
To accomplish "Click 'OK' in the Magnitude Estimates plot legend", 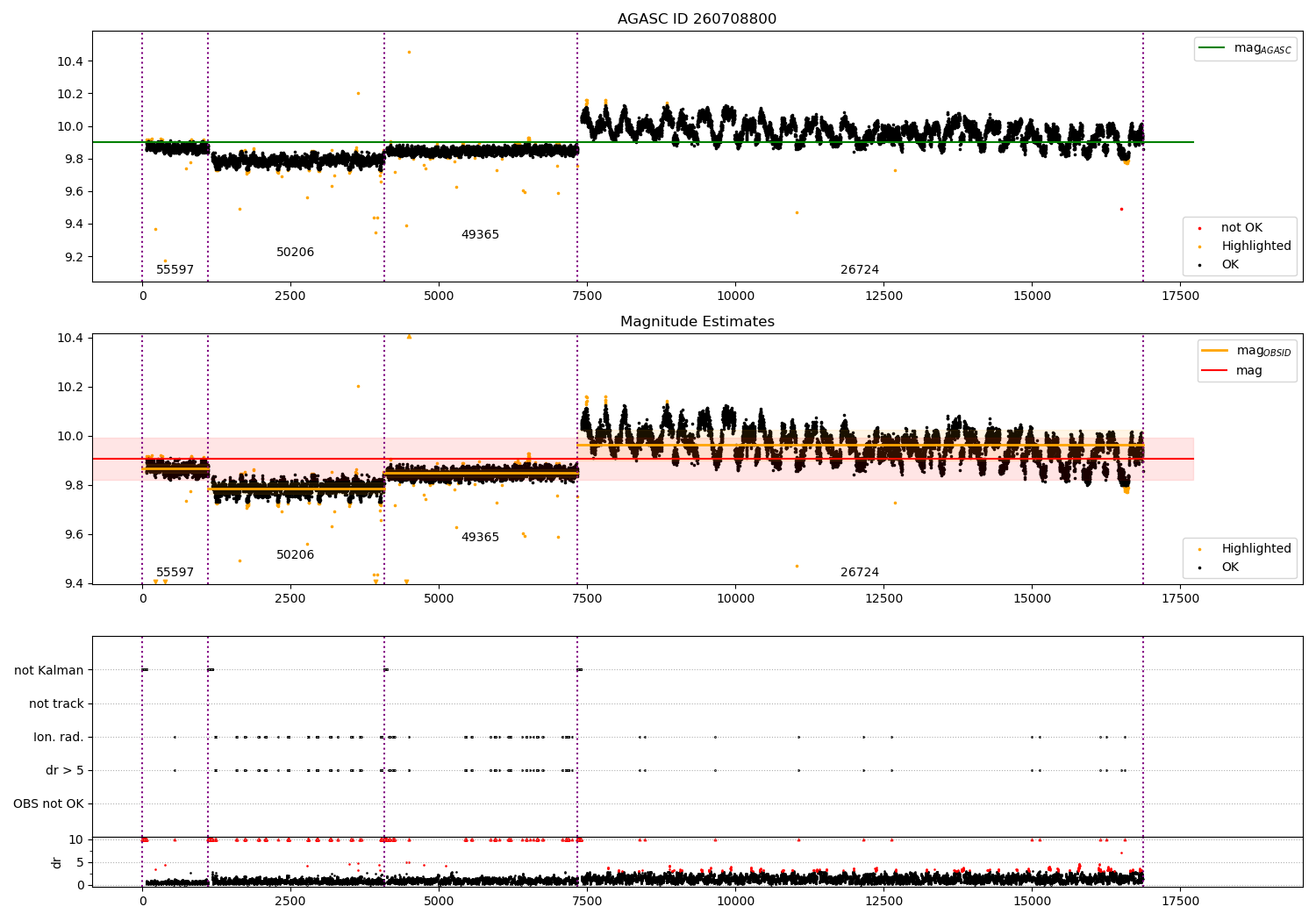I will pyautogui.click(x=1230, y=568).
